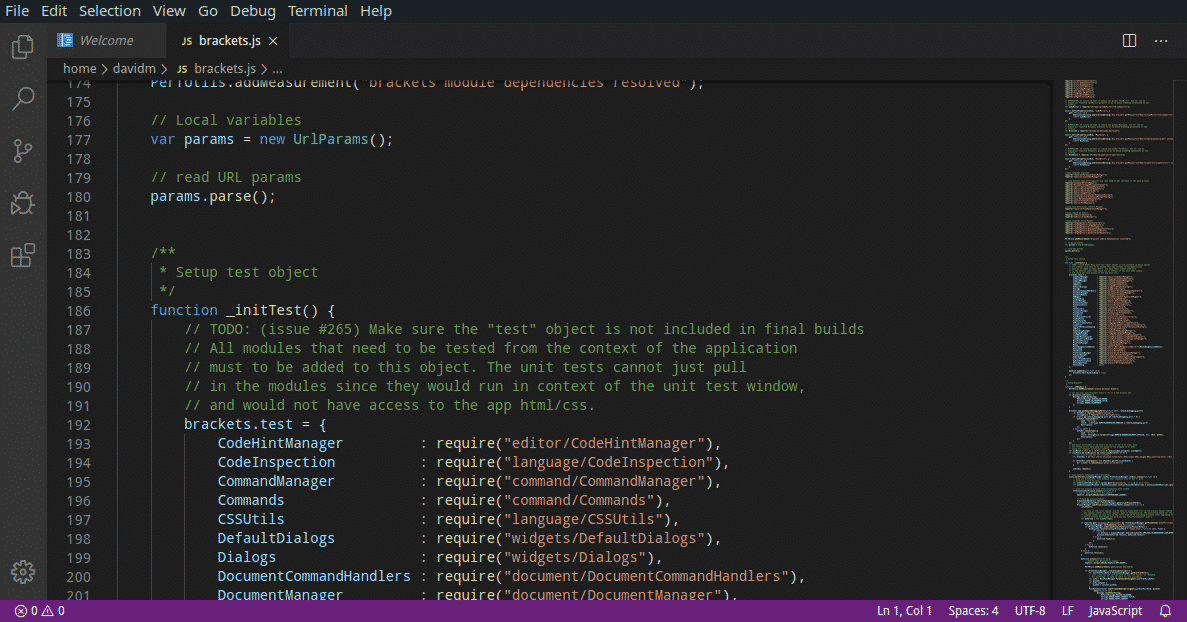Click the Spaces: 4 indentation setting
1187x622 pixels.
pos(973,611)
